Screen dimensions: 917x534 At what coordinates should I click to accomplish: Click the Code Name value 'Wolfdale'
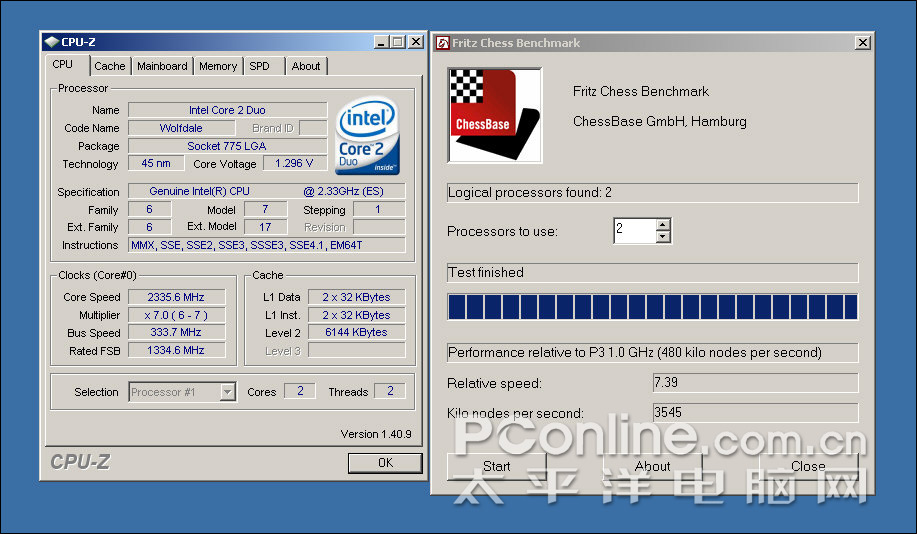tap(181, 128)
